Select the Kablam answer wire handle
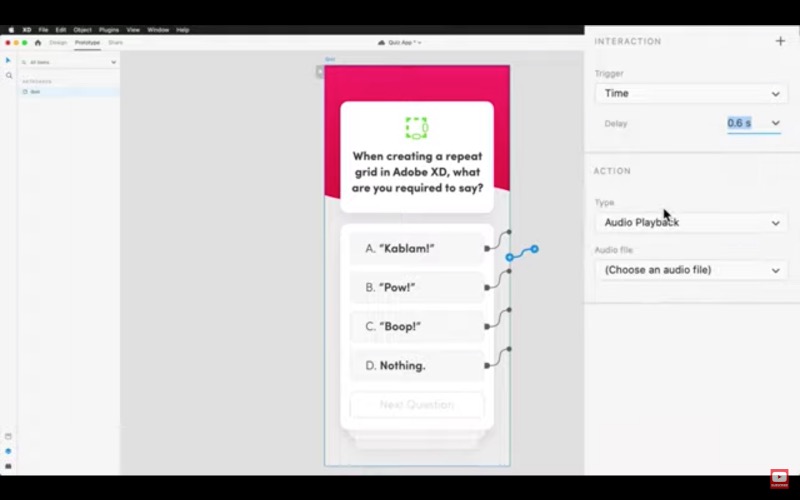800x500 pixels. [487, 248]
